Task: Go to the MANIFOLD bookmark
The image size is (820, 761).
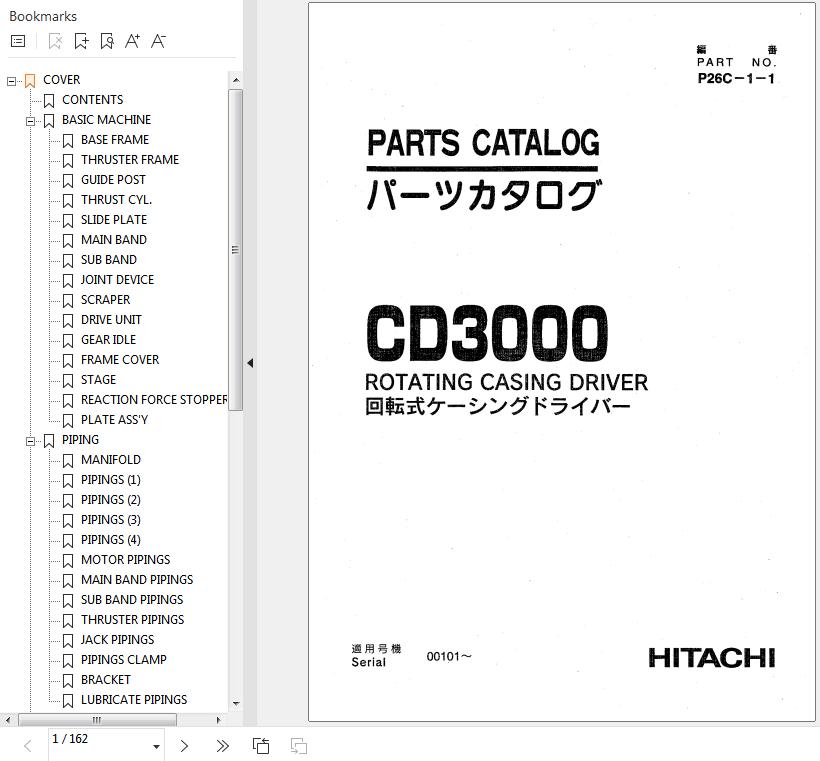Action: coord(110,460)
